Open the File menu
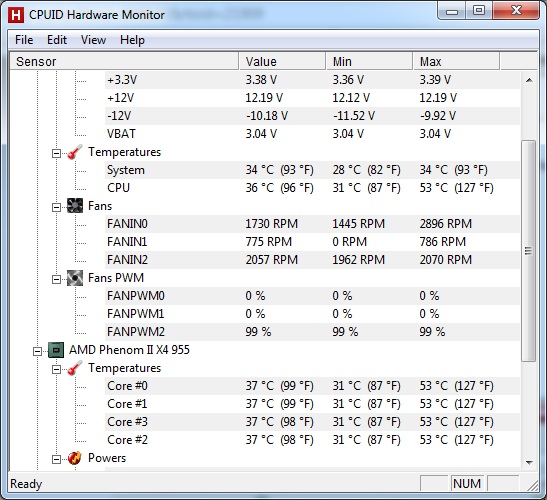The width and height of the screenshot is (547, 500). point(24,40)
